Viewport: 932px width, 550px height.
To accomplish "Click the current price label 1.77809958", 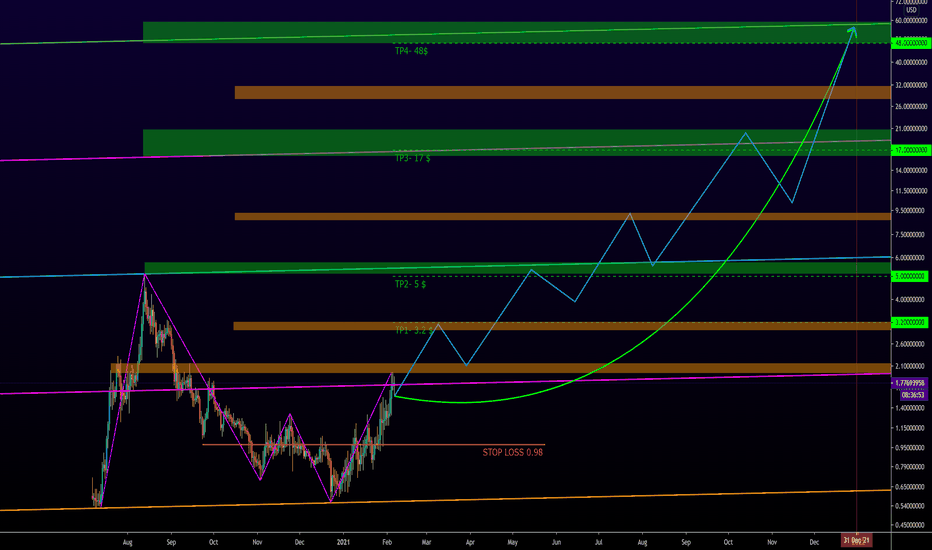I will tap(910, 384).
